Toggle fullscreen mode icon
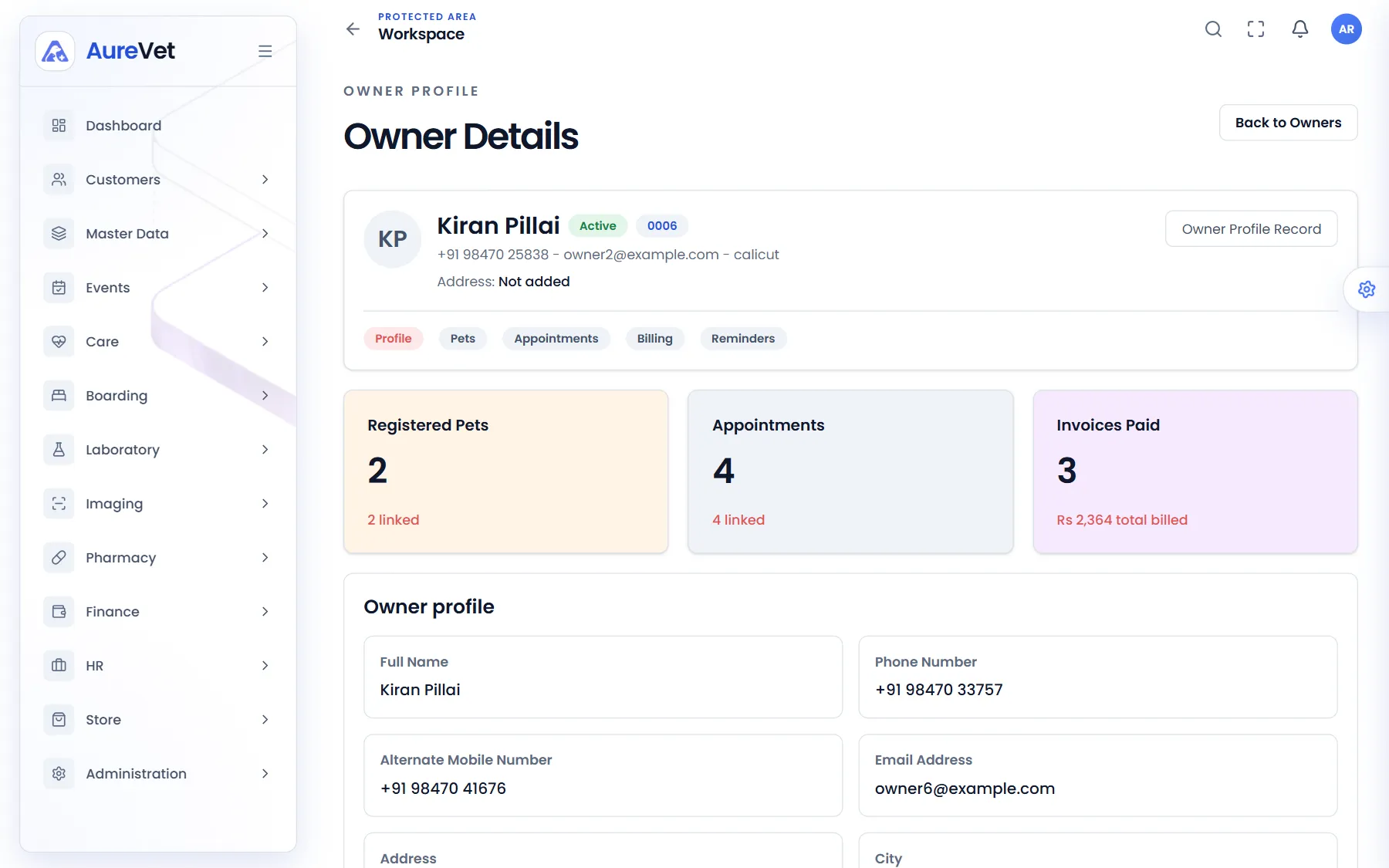 [1256, 29]
